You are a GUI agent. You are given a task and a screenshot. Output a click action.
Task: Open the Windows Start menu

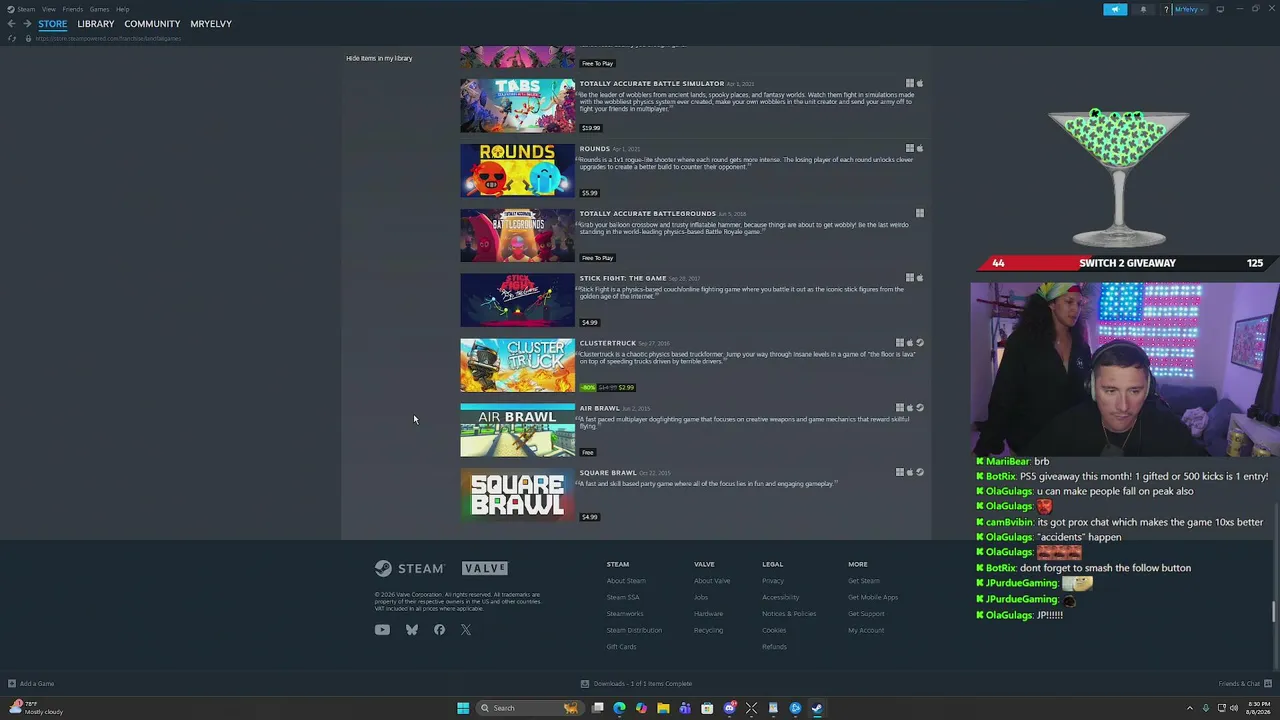463,708
